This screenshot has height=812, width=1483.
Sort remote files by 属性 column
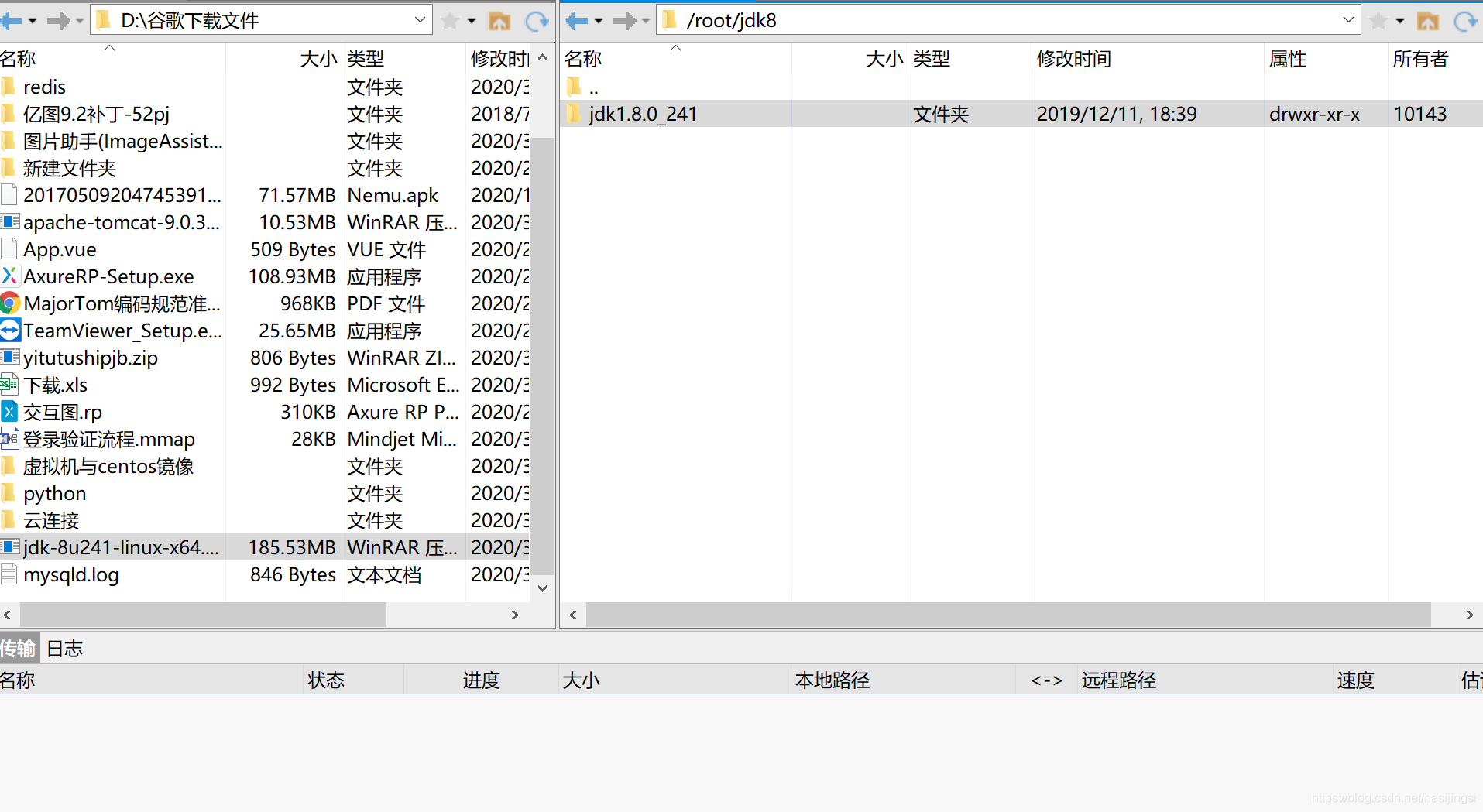tap(1325, 59)
